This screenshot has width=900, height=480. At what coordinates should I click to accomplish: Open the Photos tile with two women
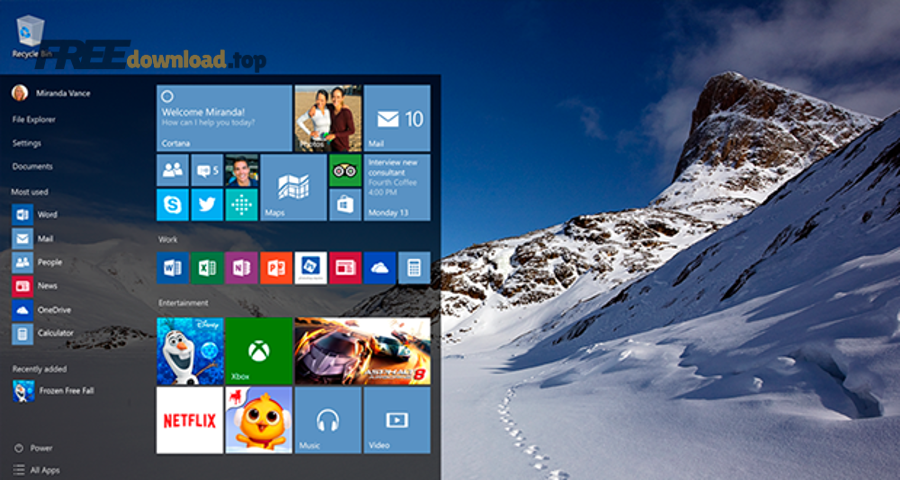tap(328, 118)
